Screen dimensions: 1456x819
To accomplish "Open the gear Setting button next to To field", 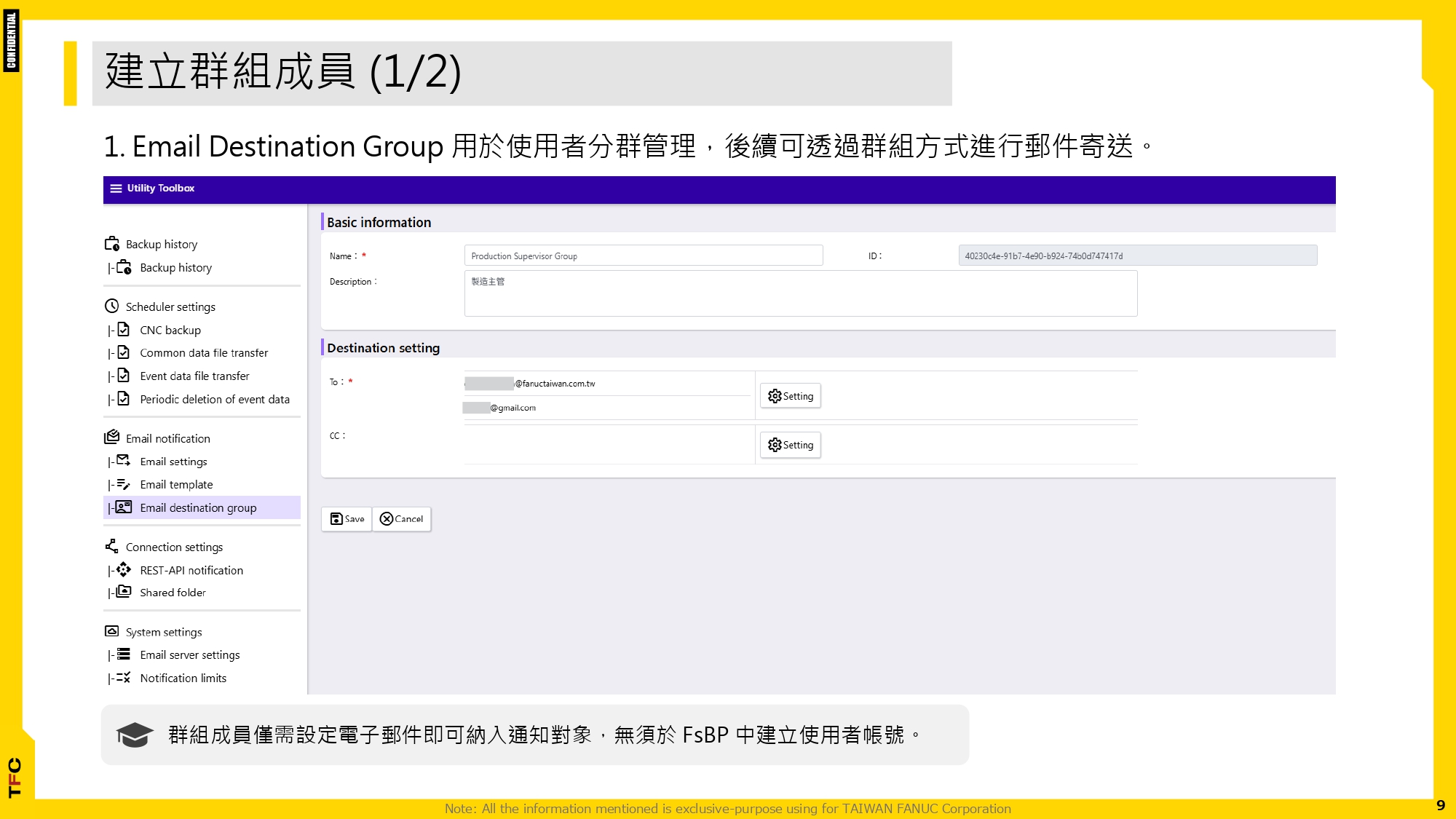I will click(790, 395).
